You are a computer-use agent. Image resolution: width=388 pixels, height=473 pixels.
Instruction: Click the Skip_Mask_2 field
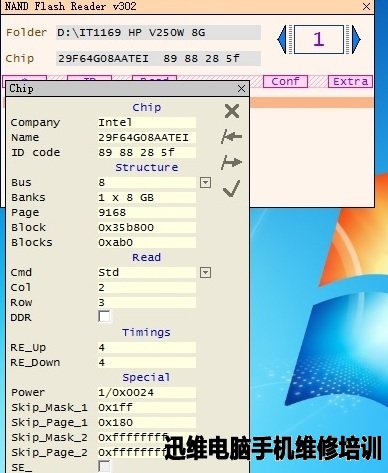pyautogui.click(x=147, y=437)
